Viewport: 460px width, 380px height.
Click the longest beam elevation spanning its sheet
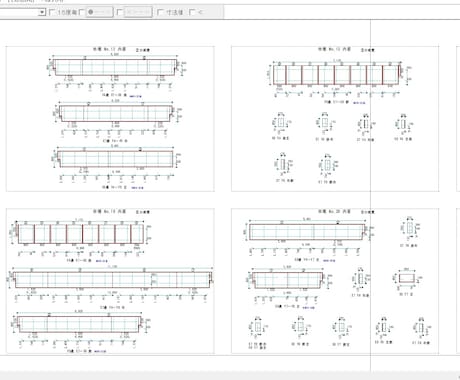pyautogui.click(x=112, y=279)
